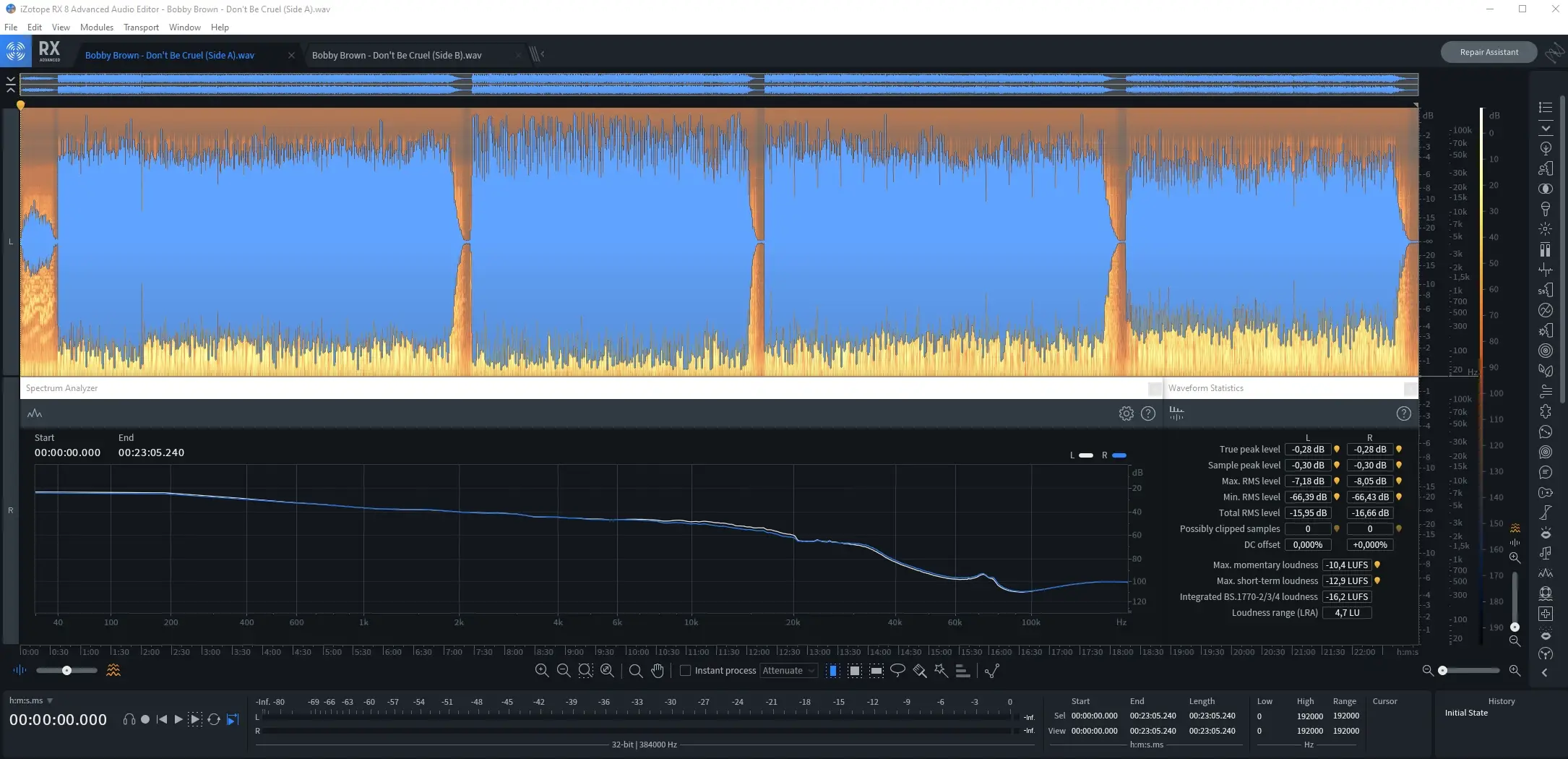Adjust the waveform/spectrogram opacity slider
The width and height of the screenshot is (1568, 759).
(66, 671)
